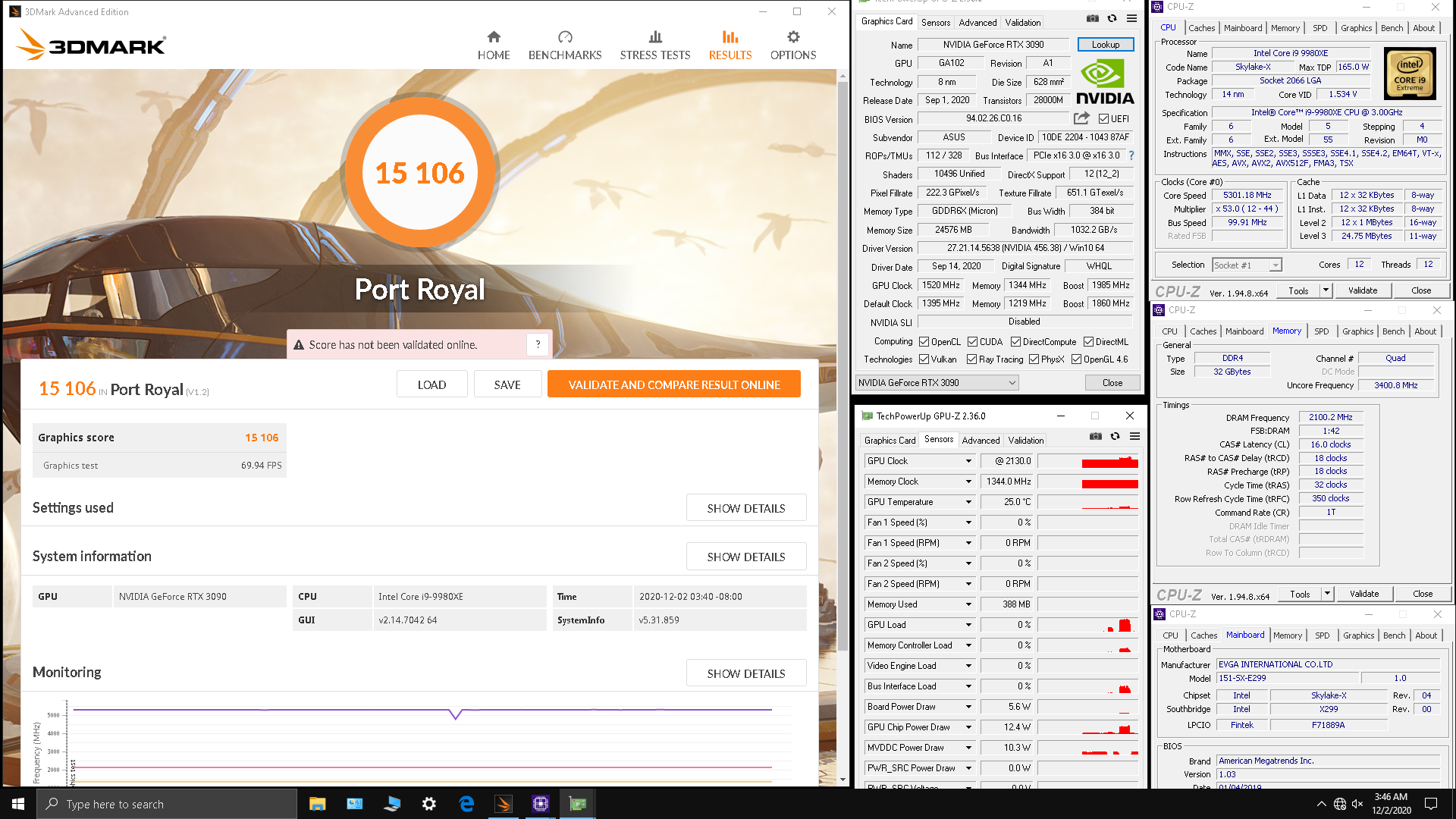Viewport: 1456px width, 819px height.
Task: Open File Explorer from taskbar
Action: (x=318, y=804)
